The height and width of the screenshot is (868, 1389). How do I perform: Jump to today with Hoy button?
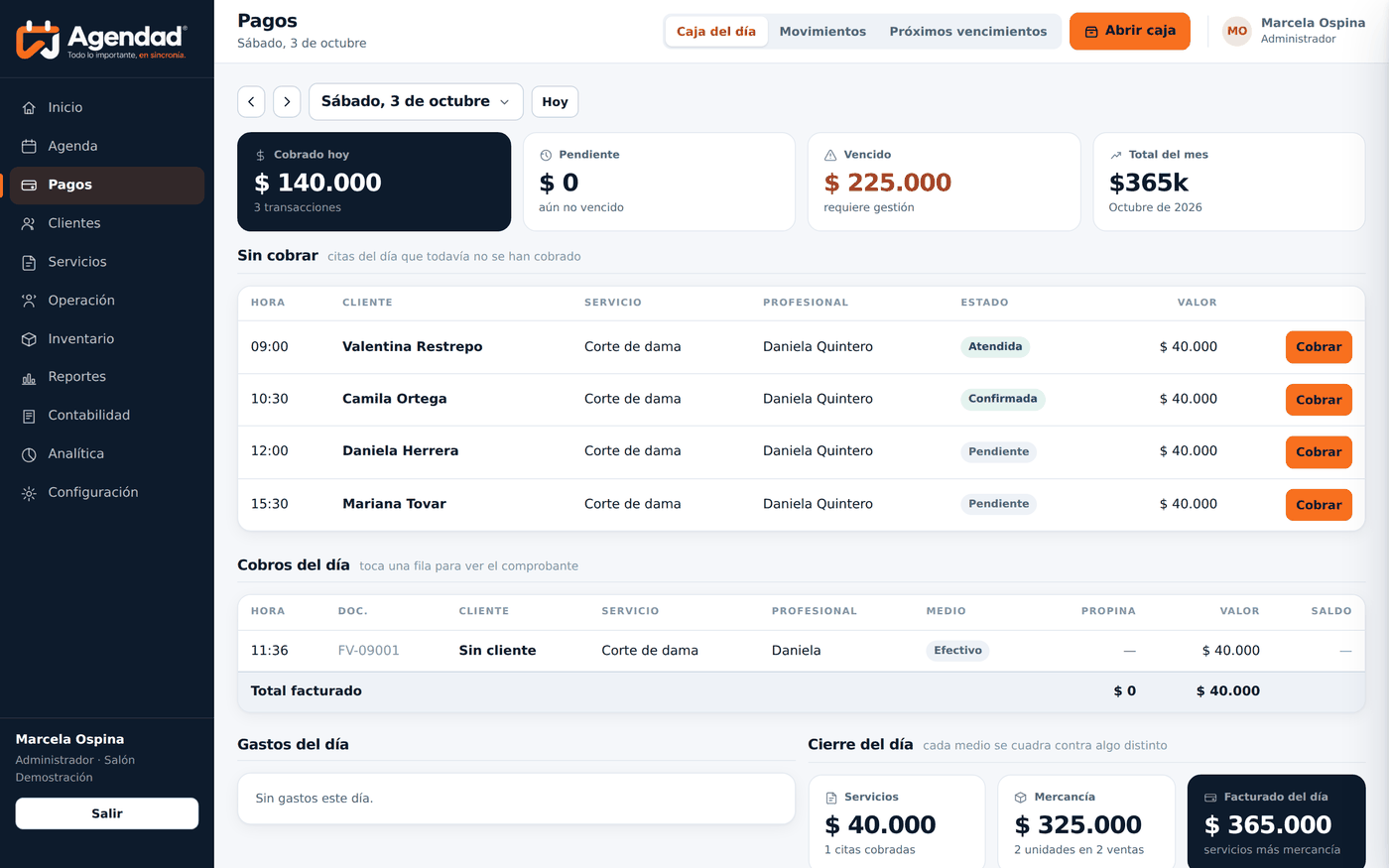555,101
